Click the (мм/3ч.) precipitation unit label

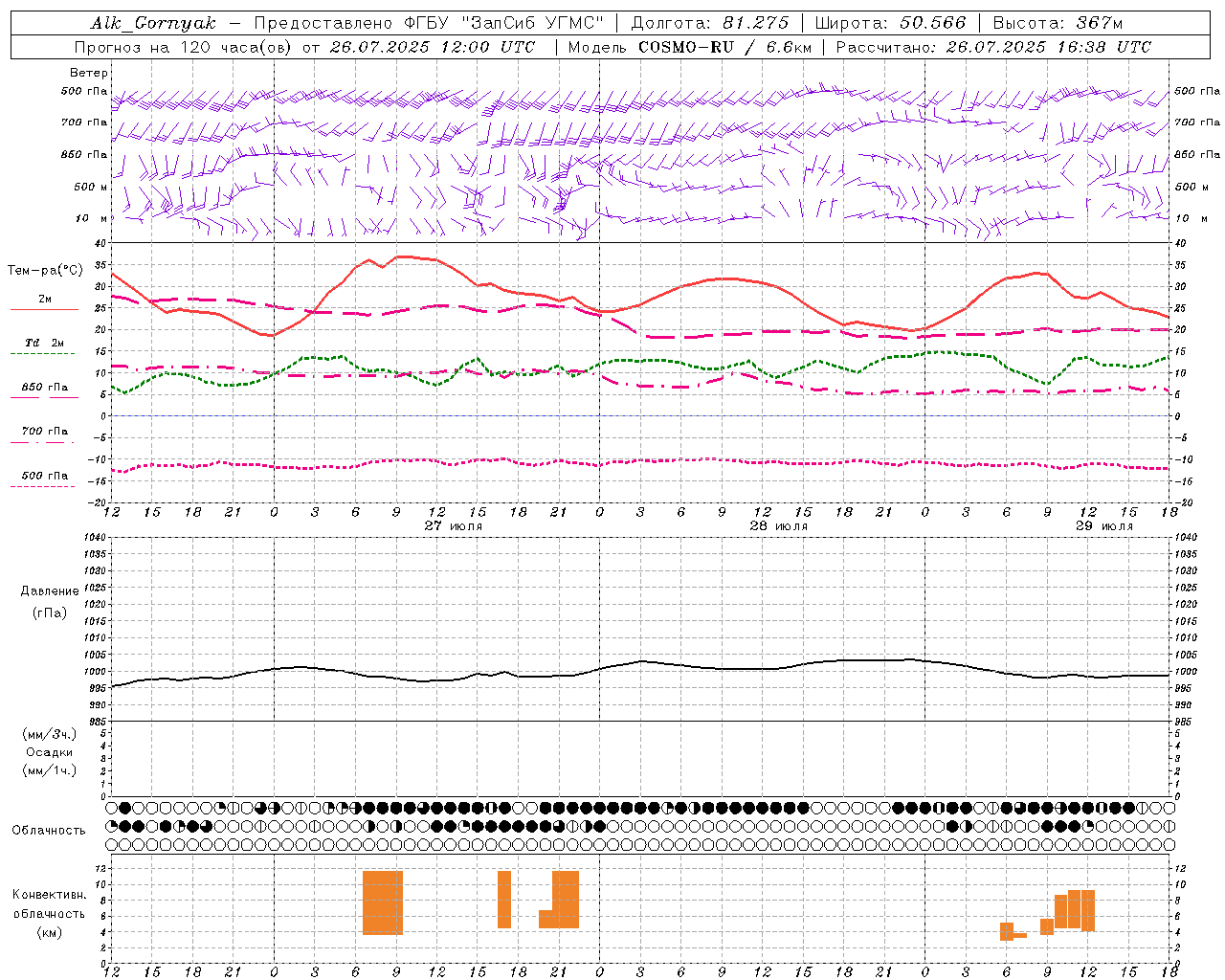[x=50, y=734]
